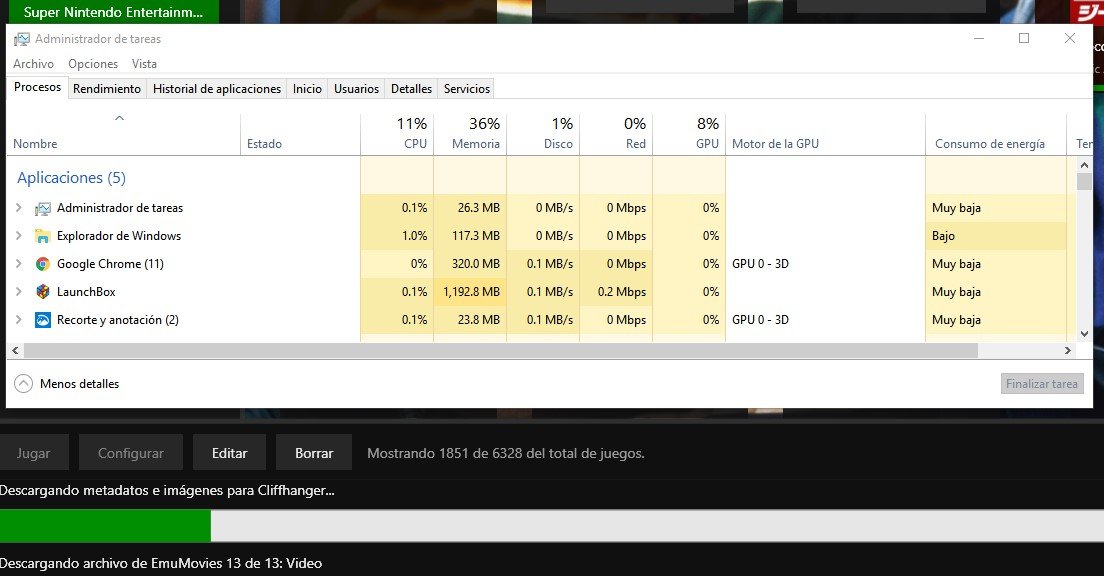Screen dimensions: 1104x576
Task: Select the Procesos tab
Action: tap(37, 87)
